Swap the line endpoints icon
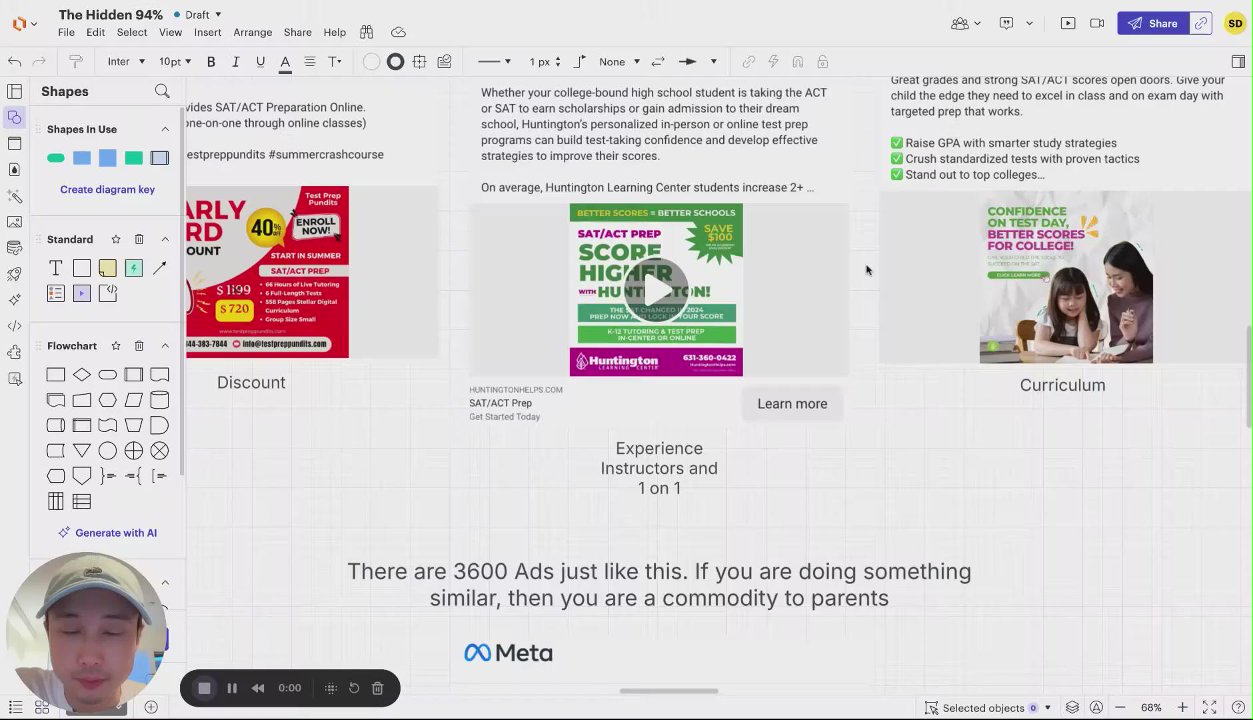The image size is (1253, 720). click(x=658, y=62)
